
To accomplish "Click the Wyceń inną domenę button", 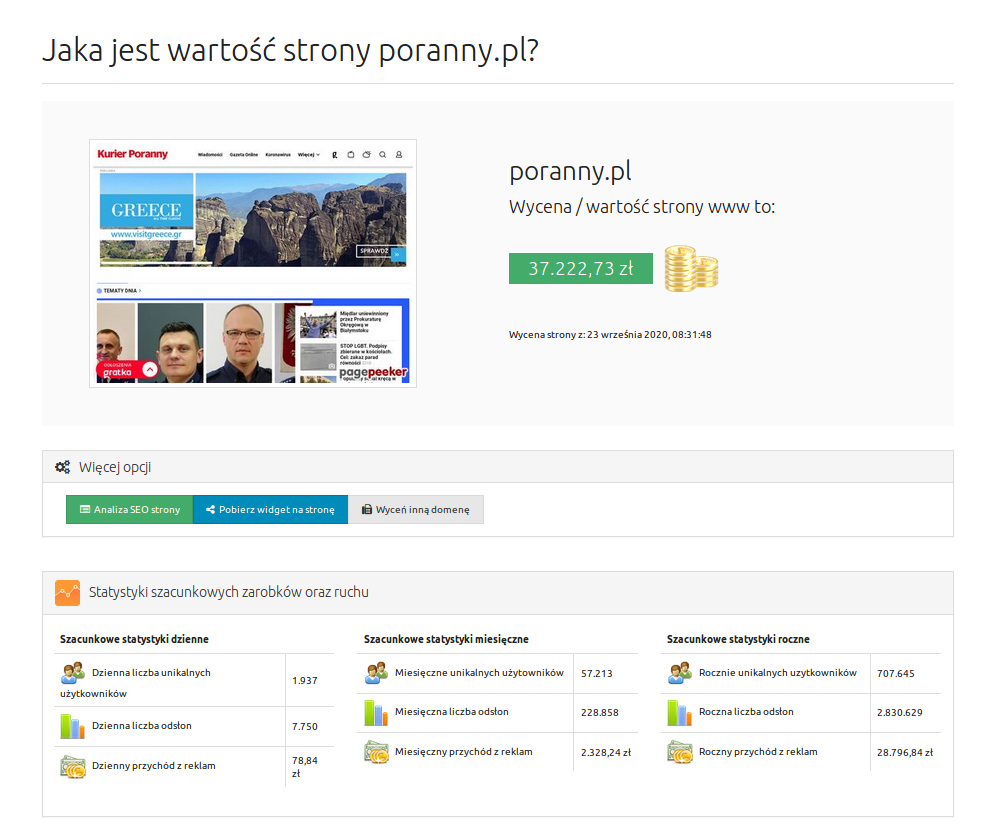I will (x=416, y=510).
